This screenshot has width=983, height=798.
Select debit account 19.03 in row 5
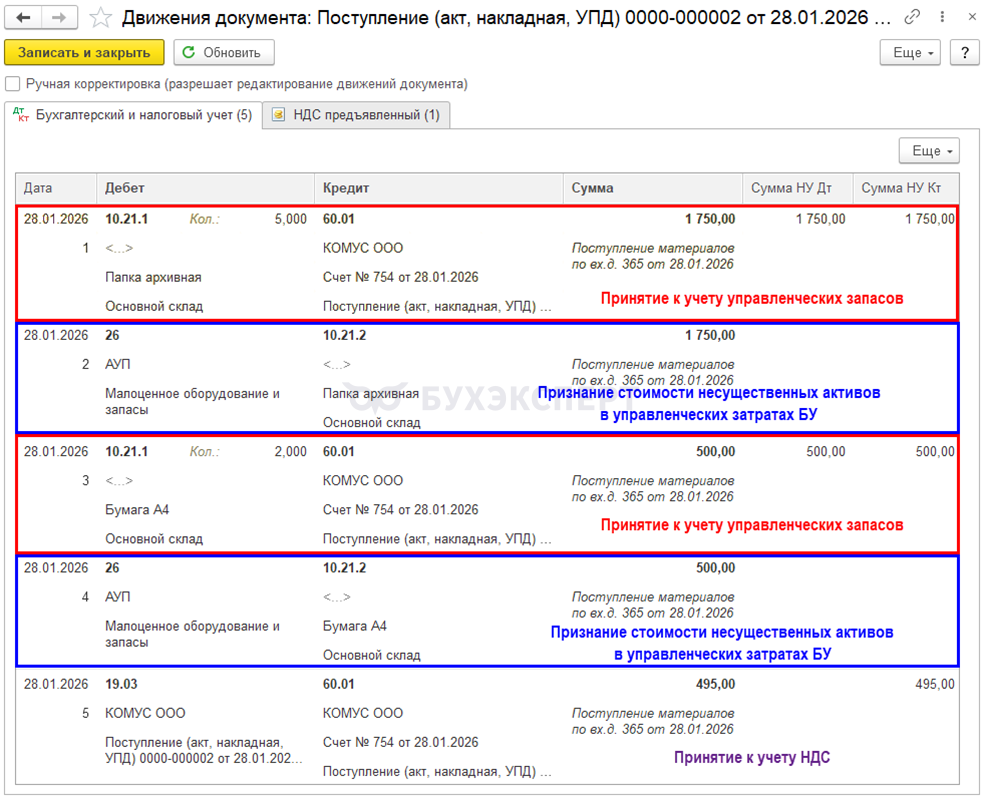(x=121, y=684)
